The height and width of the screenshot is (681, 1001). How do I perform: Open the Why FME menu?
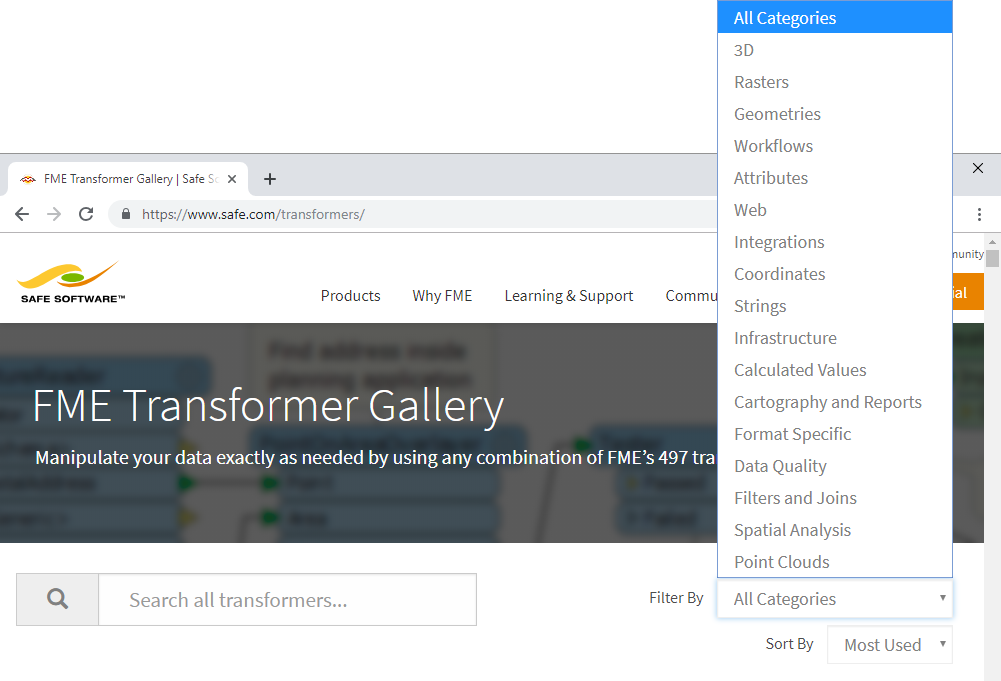coord(442,296)
